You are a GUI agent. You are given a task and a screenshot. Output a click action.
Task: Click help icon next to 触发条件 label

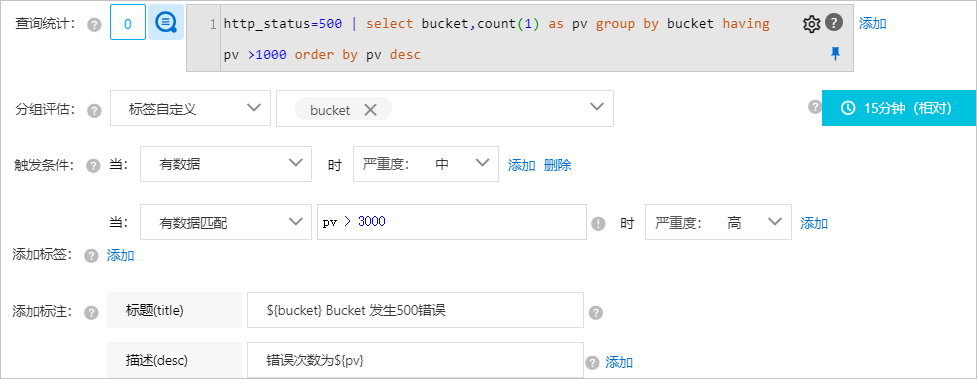[93, 166]
